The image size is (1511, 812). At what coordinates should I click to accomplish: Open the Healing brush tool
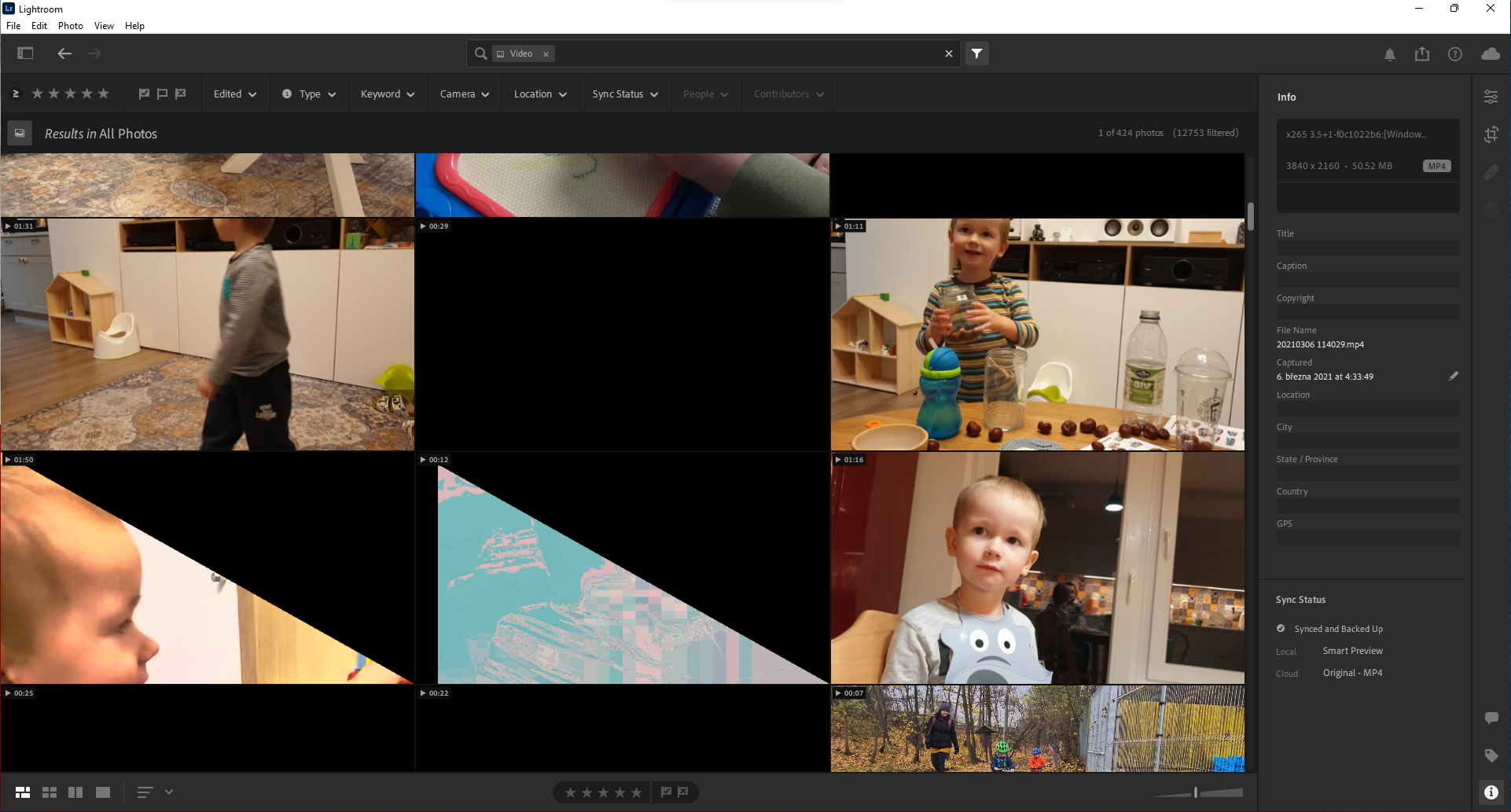point(1491,172)
